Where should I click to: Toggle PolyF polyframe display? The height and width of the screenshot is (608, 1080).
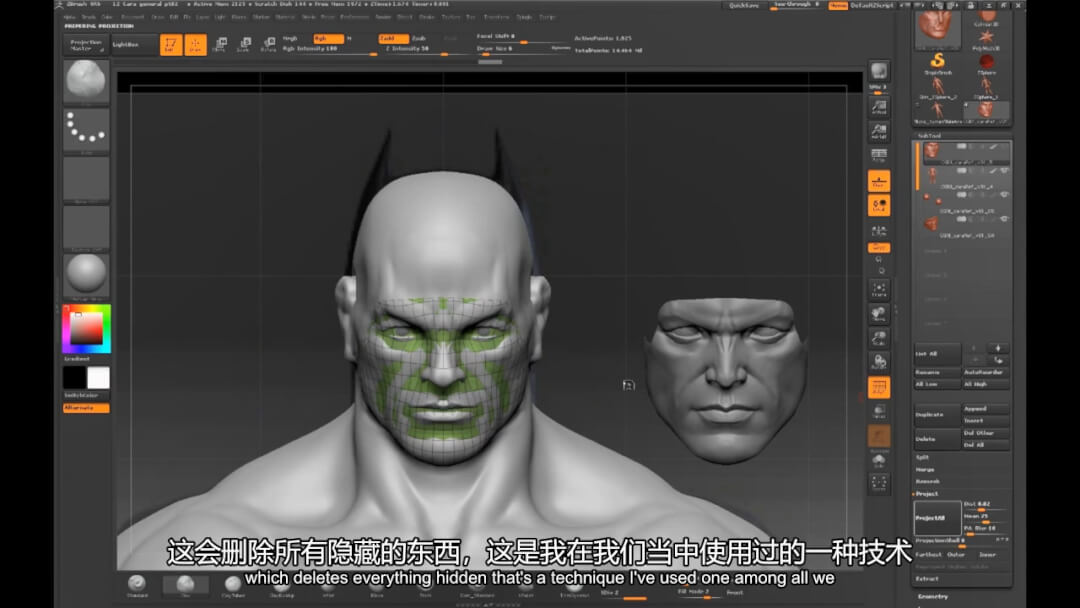[x=878, y=388]
